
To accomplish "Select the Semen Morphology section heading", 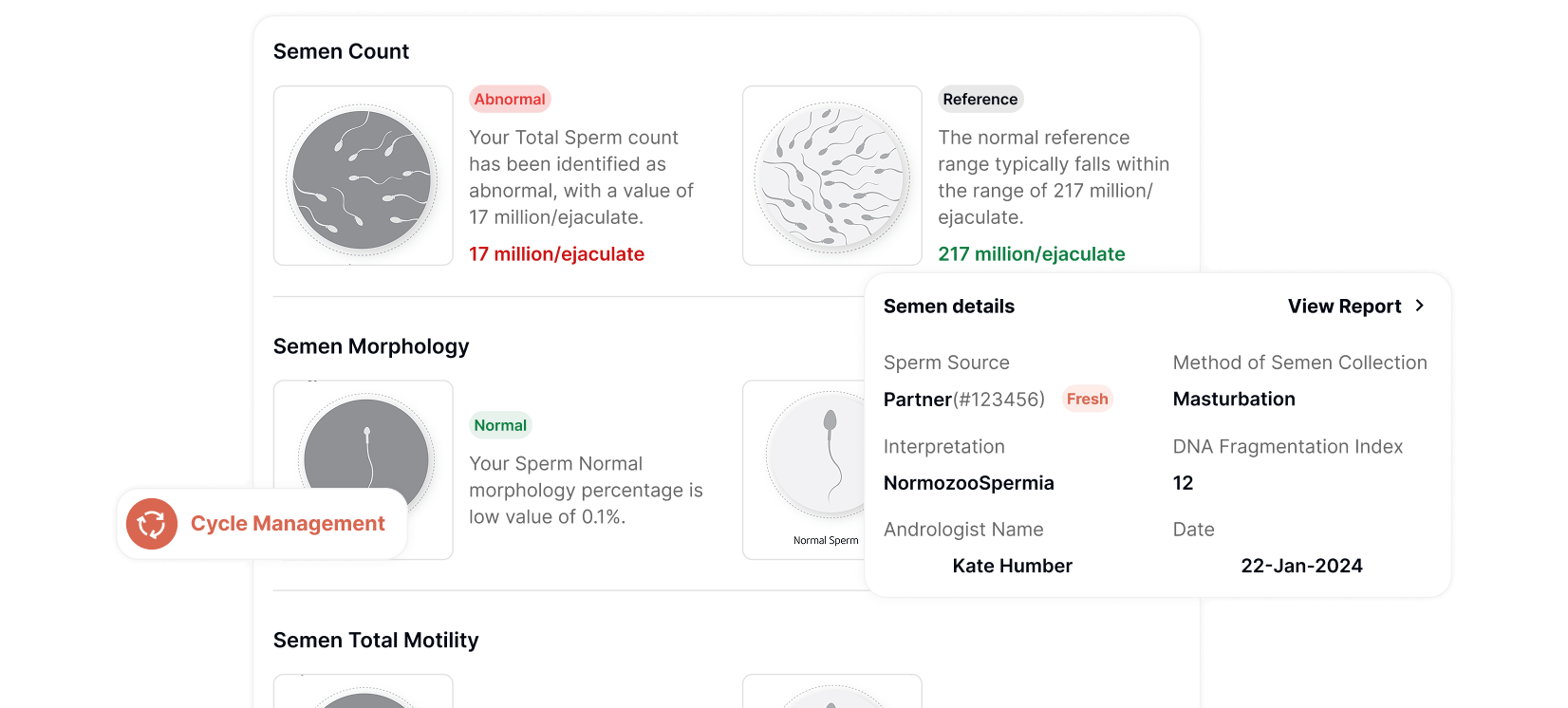I will click(371, 346).
